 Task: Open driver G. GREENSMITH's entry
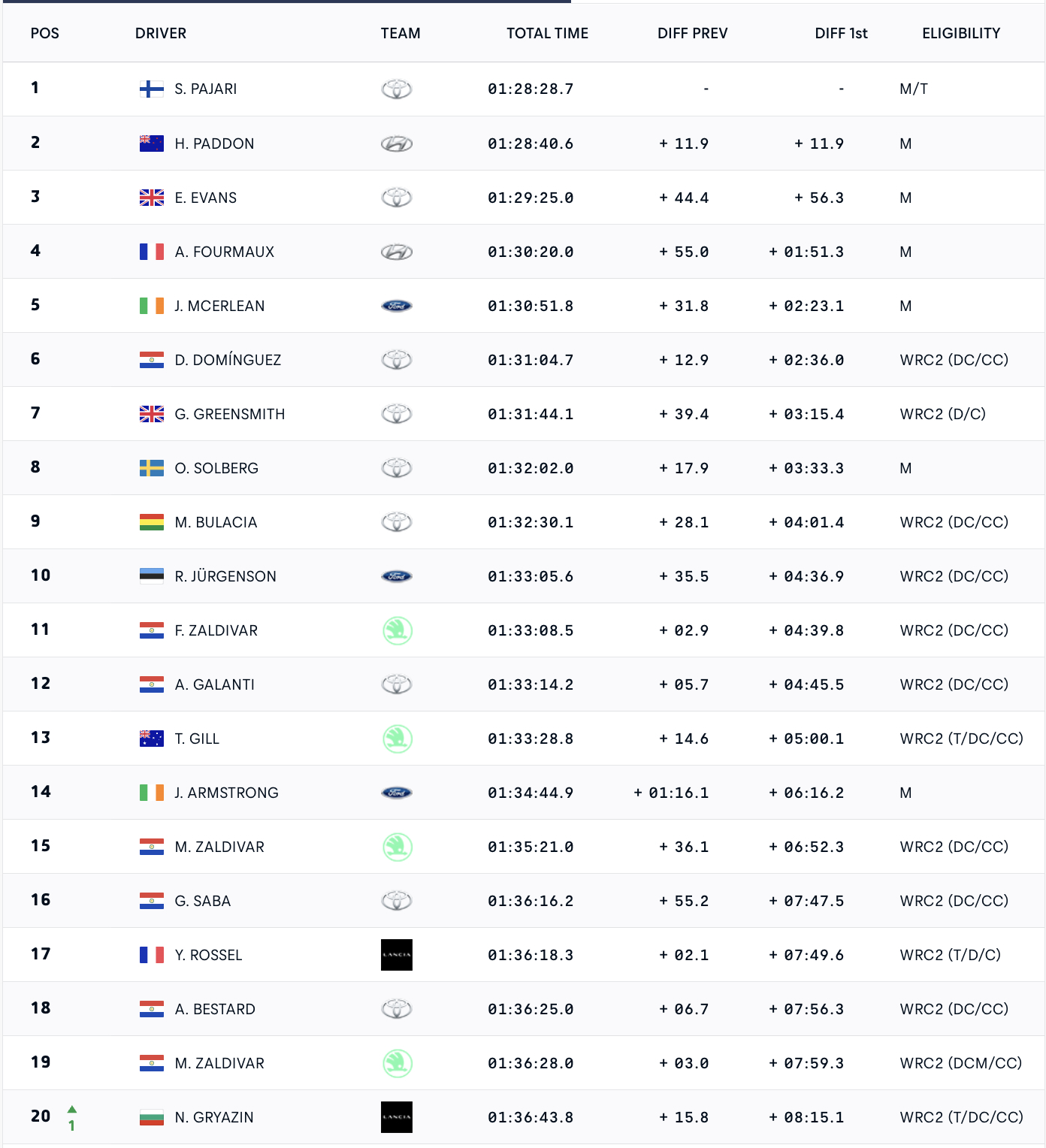click(229, 414)
